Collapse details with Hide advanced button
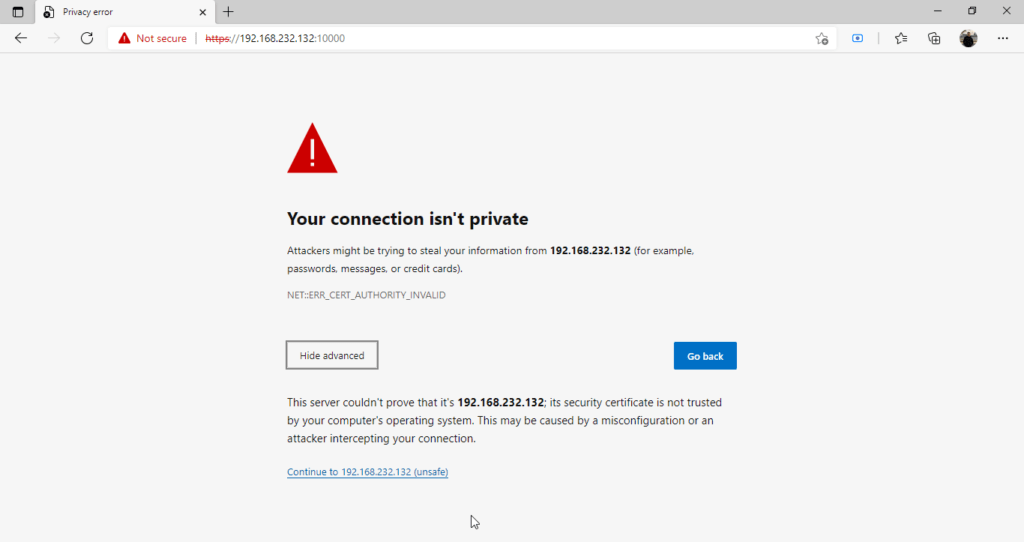1024x542 pixels. click(x=332, y=355)
